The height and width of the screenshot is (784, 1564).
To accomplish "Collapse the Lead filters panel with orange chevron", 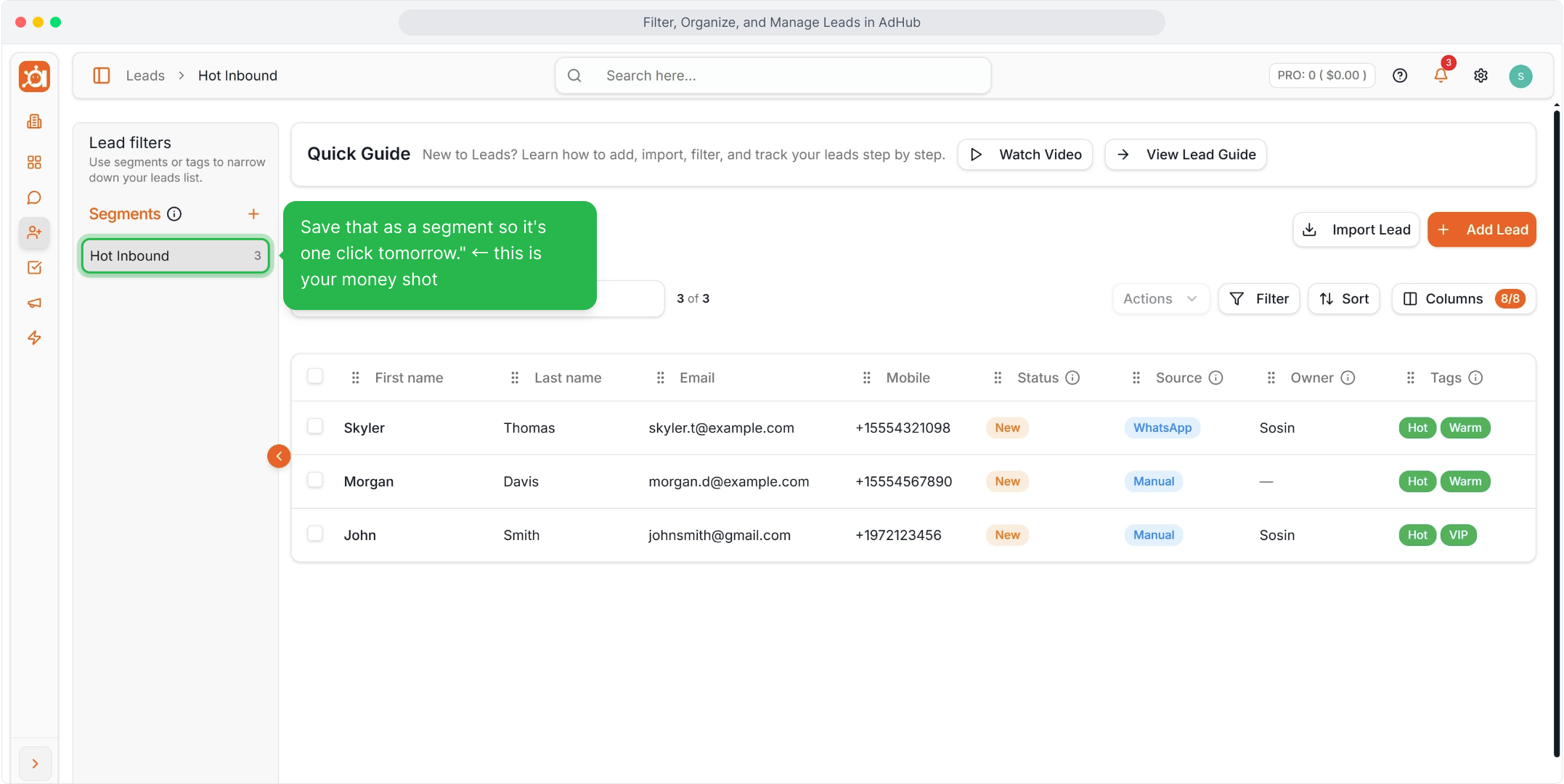I will point(279,456).
